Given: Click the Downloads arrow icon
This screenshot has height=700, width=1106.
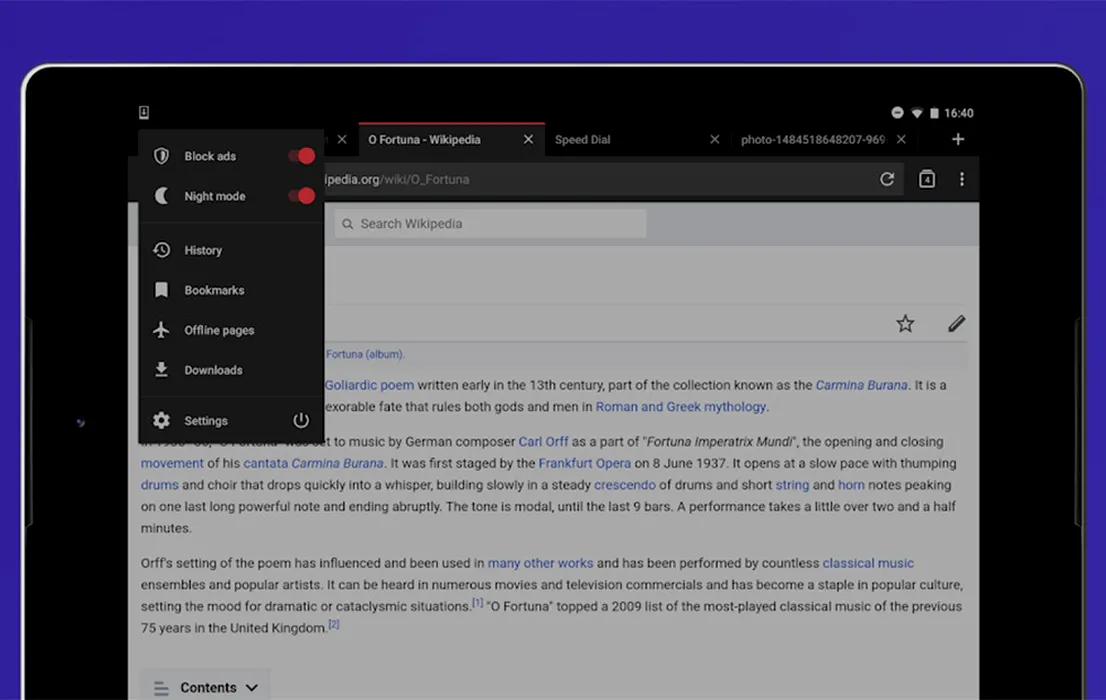Looking at the screenshot, I should (x=162, y=370).
